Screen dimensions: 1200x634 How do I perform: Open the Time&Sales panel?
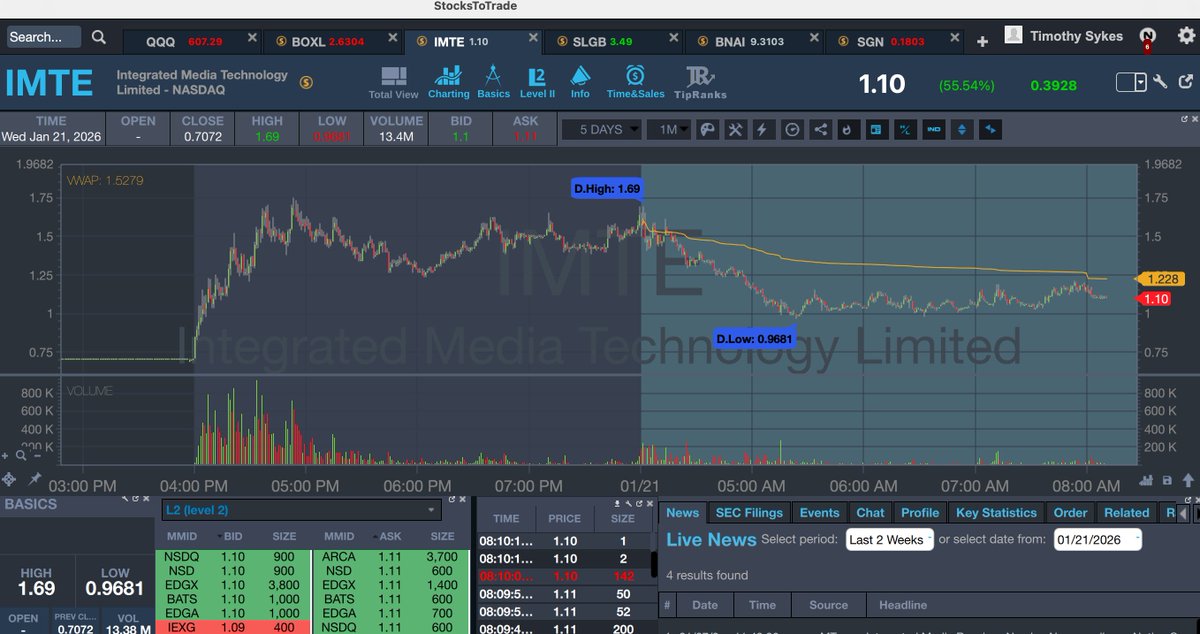(636, 80)
